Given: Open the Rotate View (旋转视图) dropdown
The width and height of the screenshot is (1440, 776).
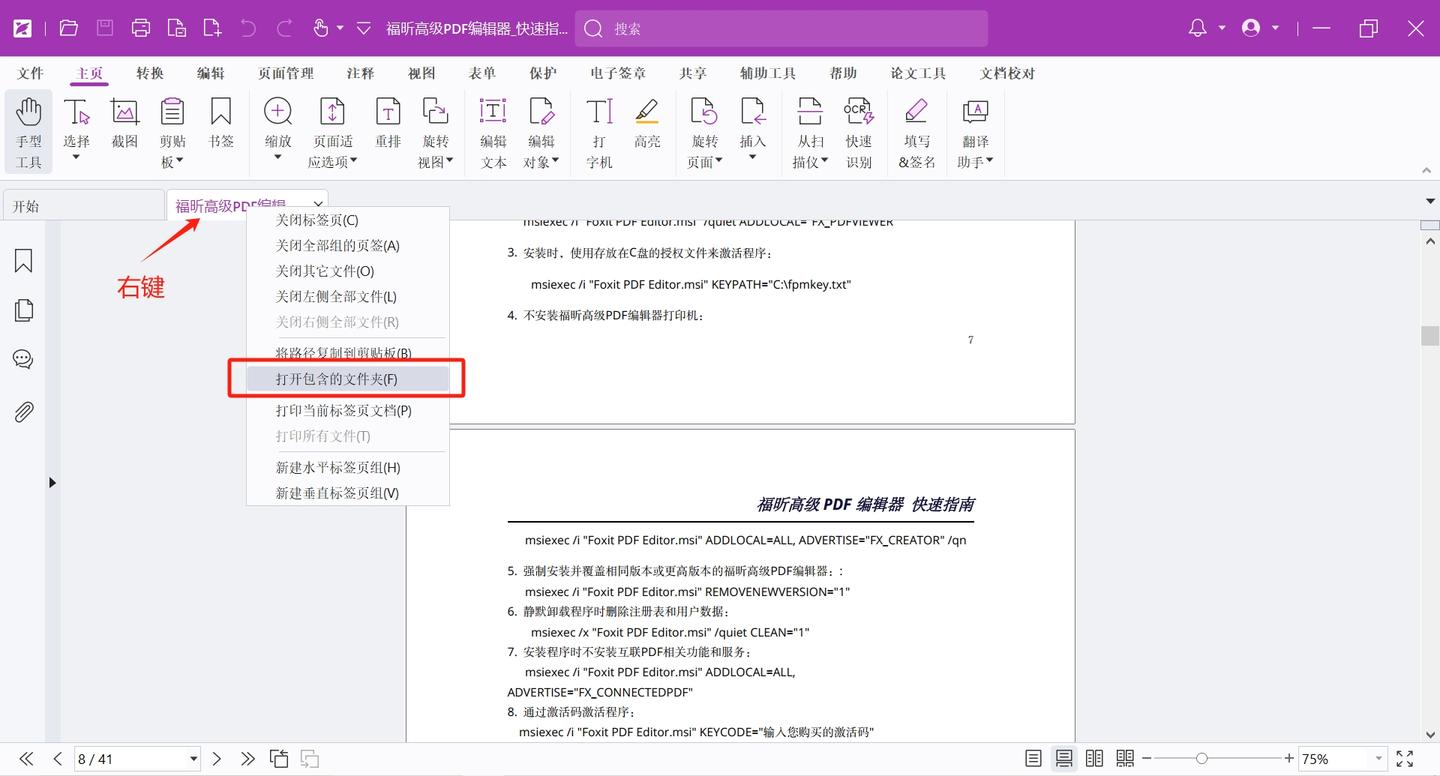Looking at the screenshot, I should (450, 162).
